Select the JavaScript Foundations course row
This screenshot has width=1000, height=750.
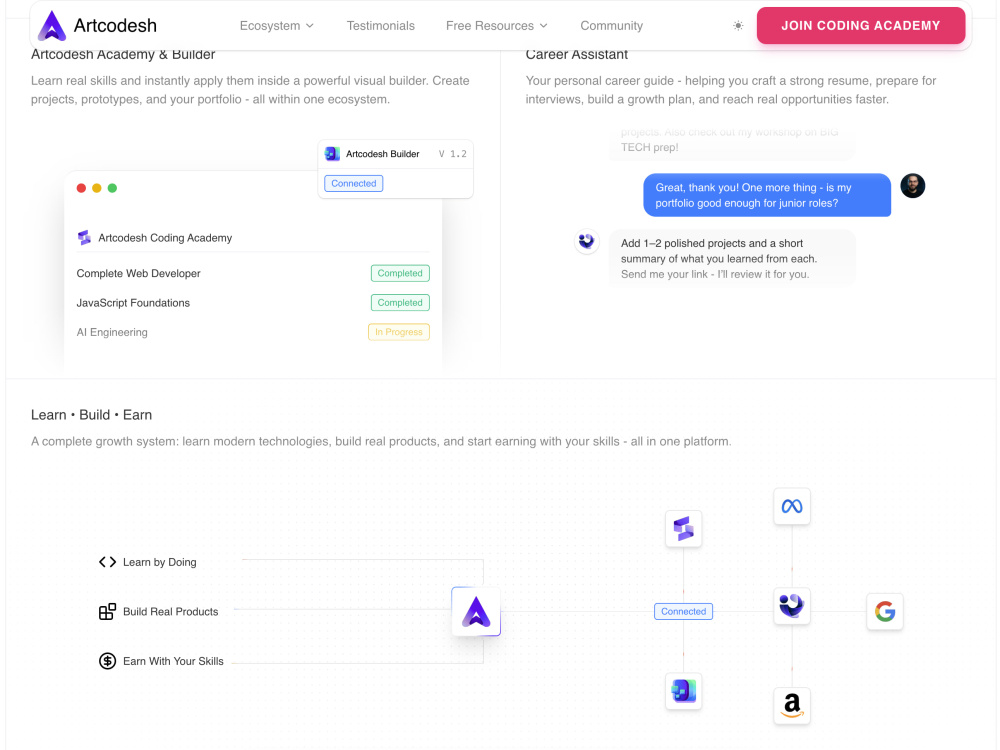click(253, 302)
